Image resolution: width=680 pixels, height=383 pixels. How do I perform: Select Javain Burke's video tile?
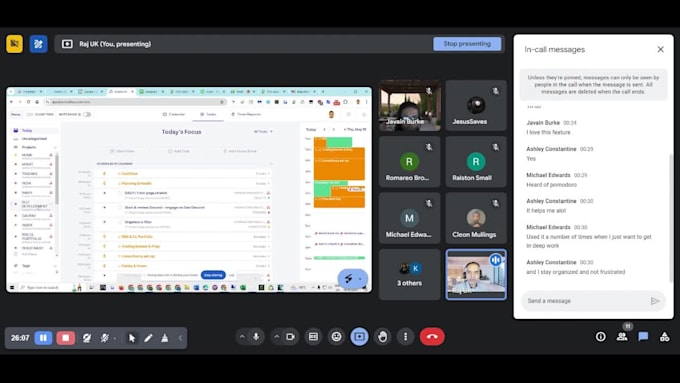click(409, 105)
